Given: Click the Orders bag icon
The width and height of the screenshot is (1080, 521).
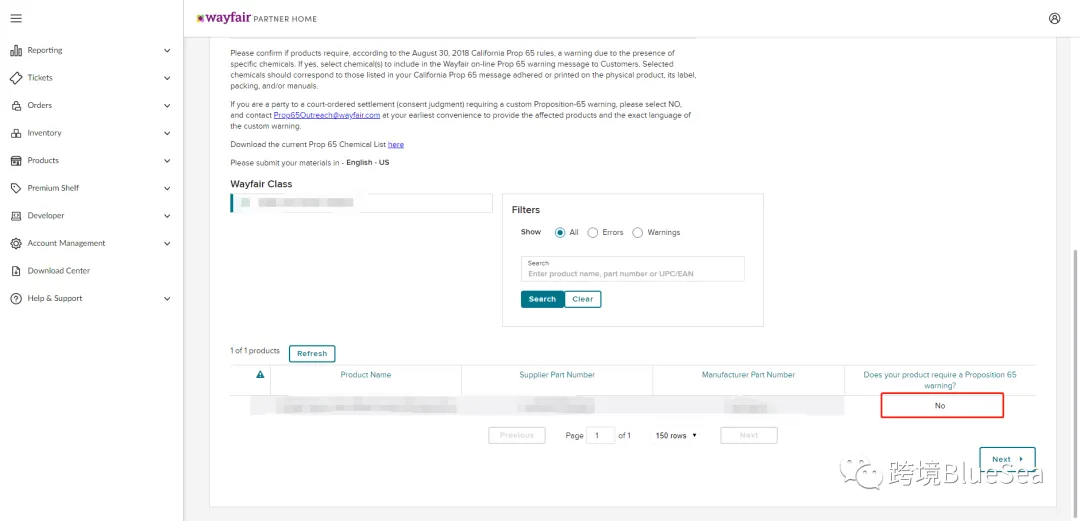Looking at the screenshot, I should pyautogui.click(x=16, y=105).
